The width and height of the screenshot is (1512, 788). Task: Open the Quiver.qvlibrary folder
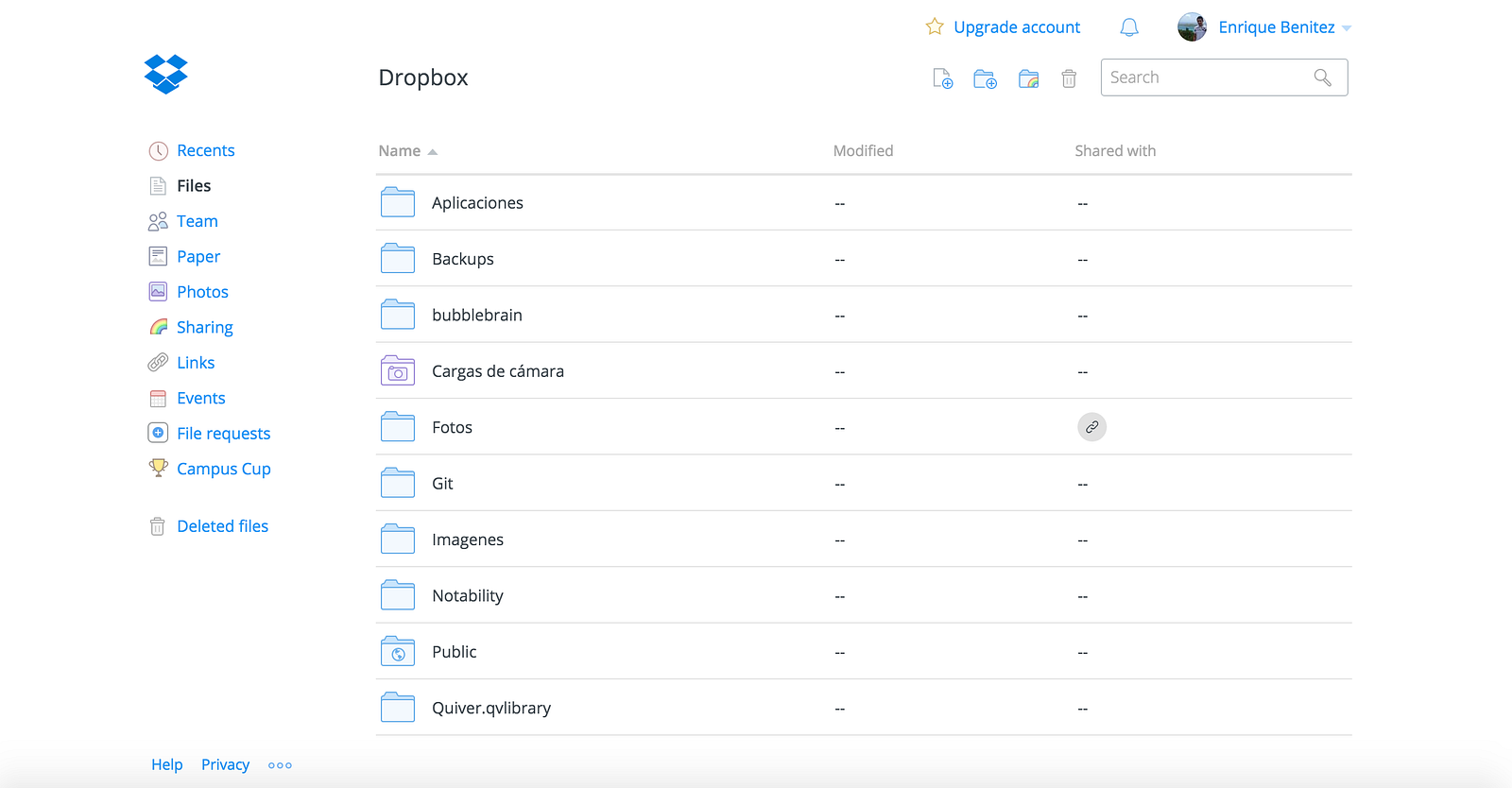491,708
